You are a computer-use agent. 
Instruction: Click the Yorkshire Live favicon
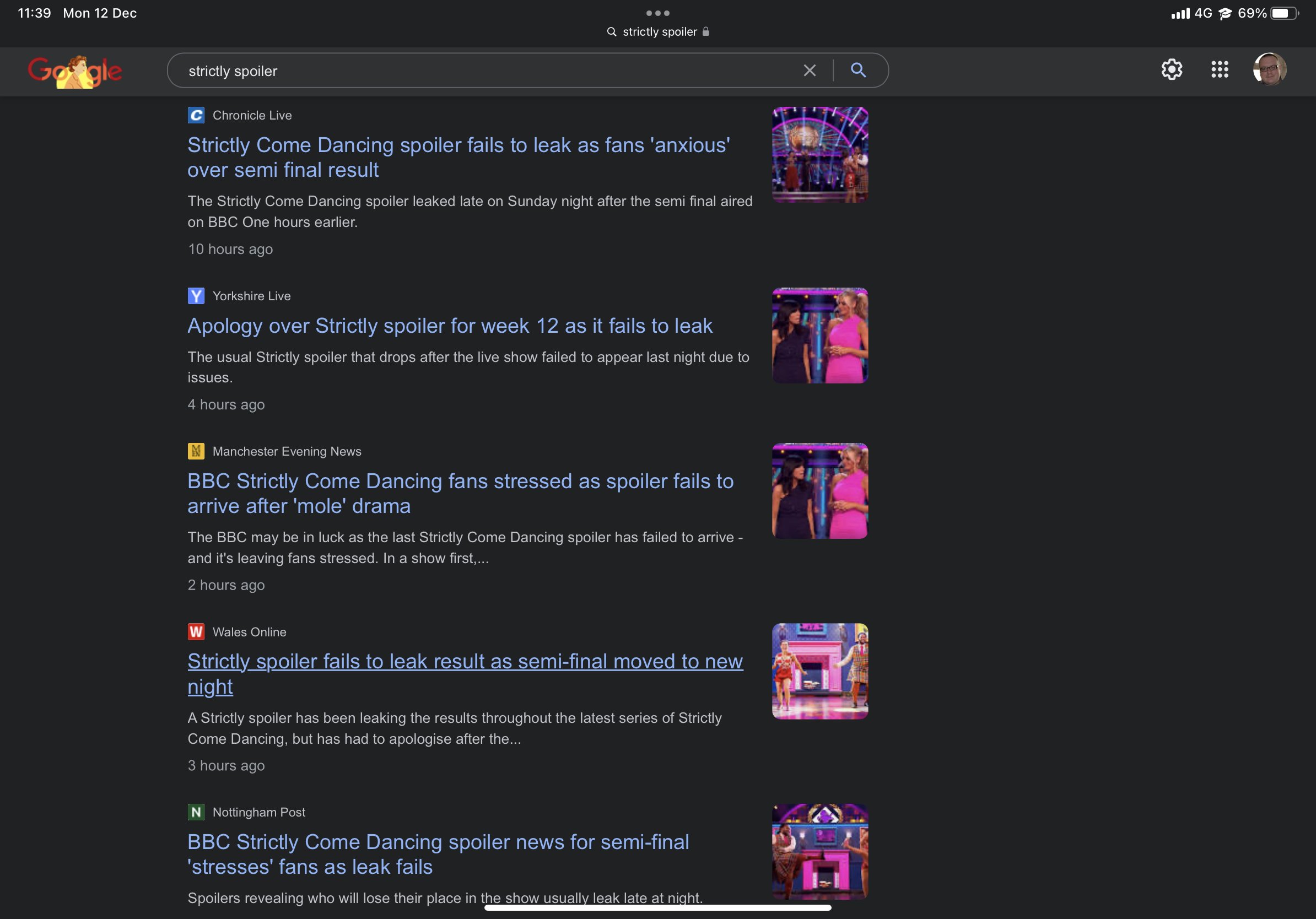click(x=196, y=296)
